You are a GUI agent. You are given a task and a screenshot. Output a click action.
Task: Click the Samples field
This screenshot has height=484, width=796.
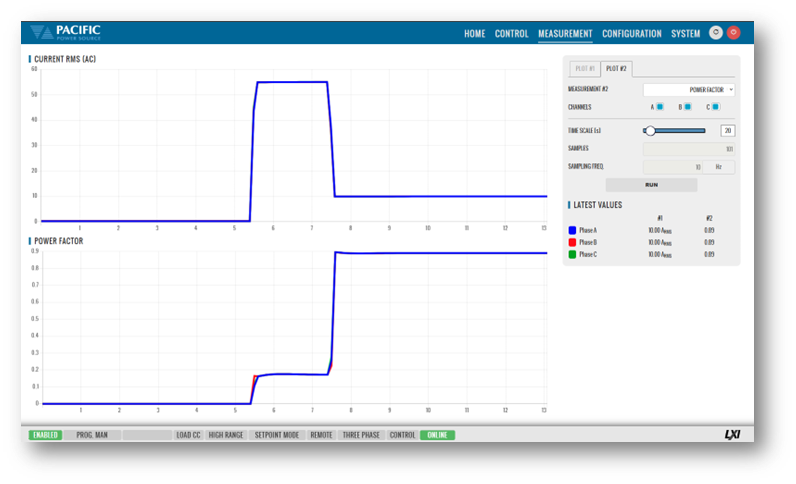point(689,149)
